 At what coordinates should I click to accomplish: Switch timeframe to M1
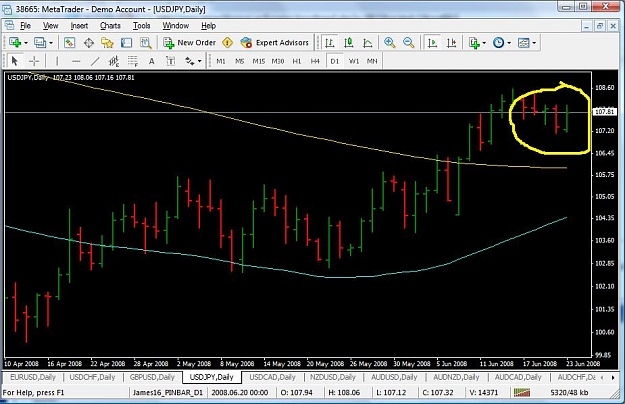(x=221, y=61)
